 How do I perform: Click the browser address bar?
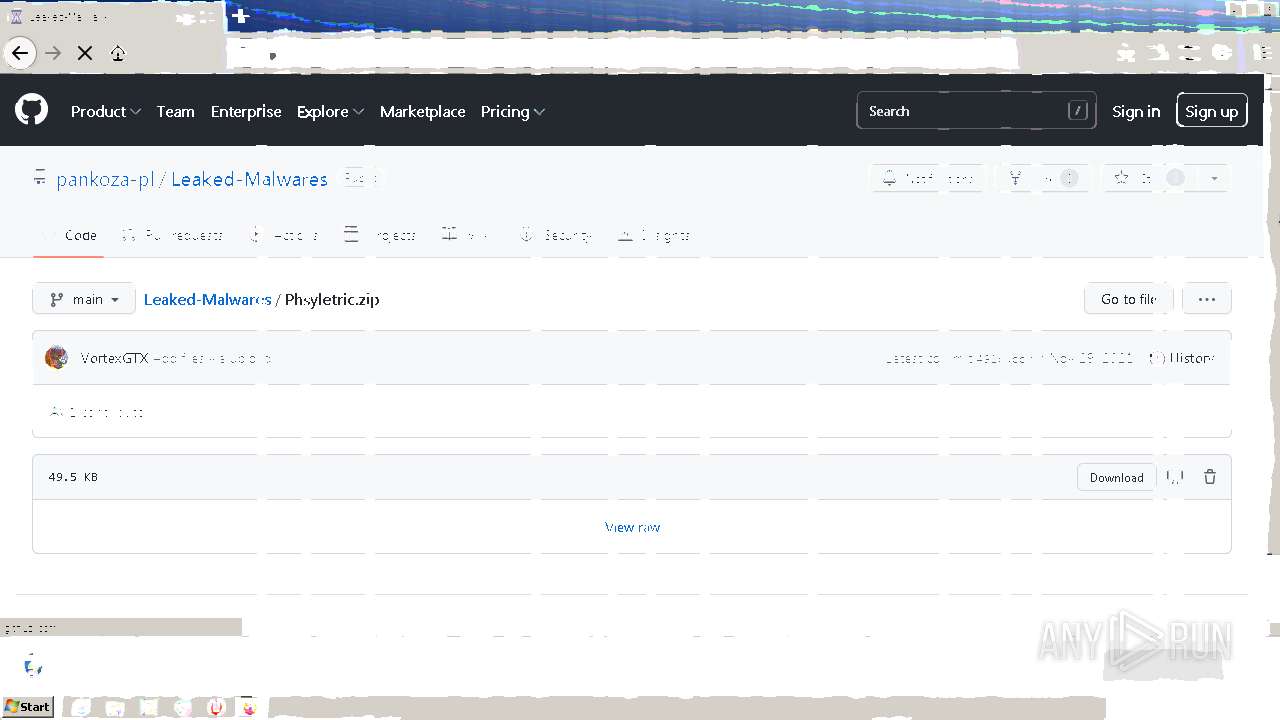click(x=620, y=53)
